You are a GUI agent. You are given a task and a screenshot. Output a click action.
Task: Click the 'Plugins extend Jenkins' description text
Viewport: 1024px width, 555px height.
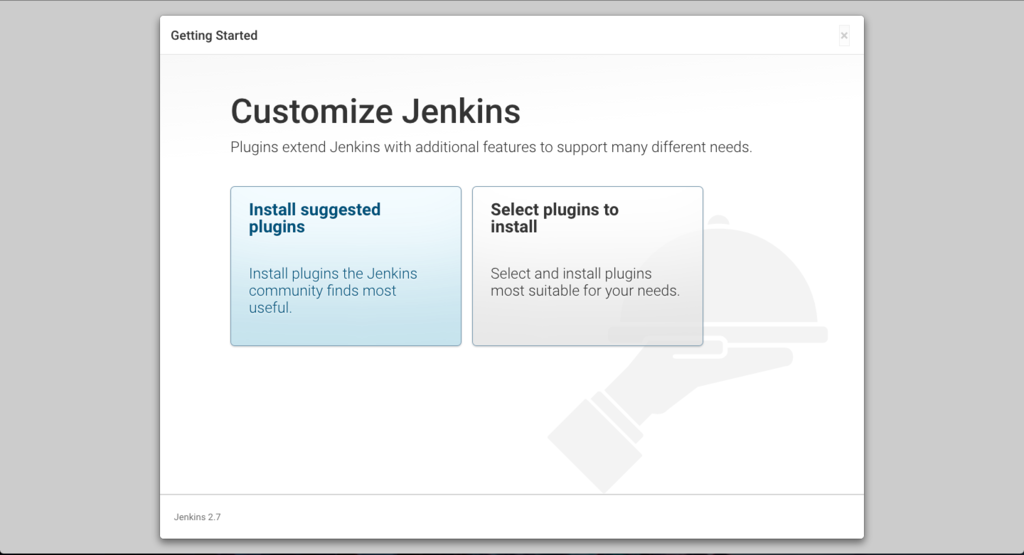(x=491, y=147)
